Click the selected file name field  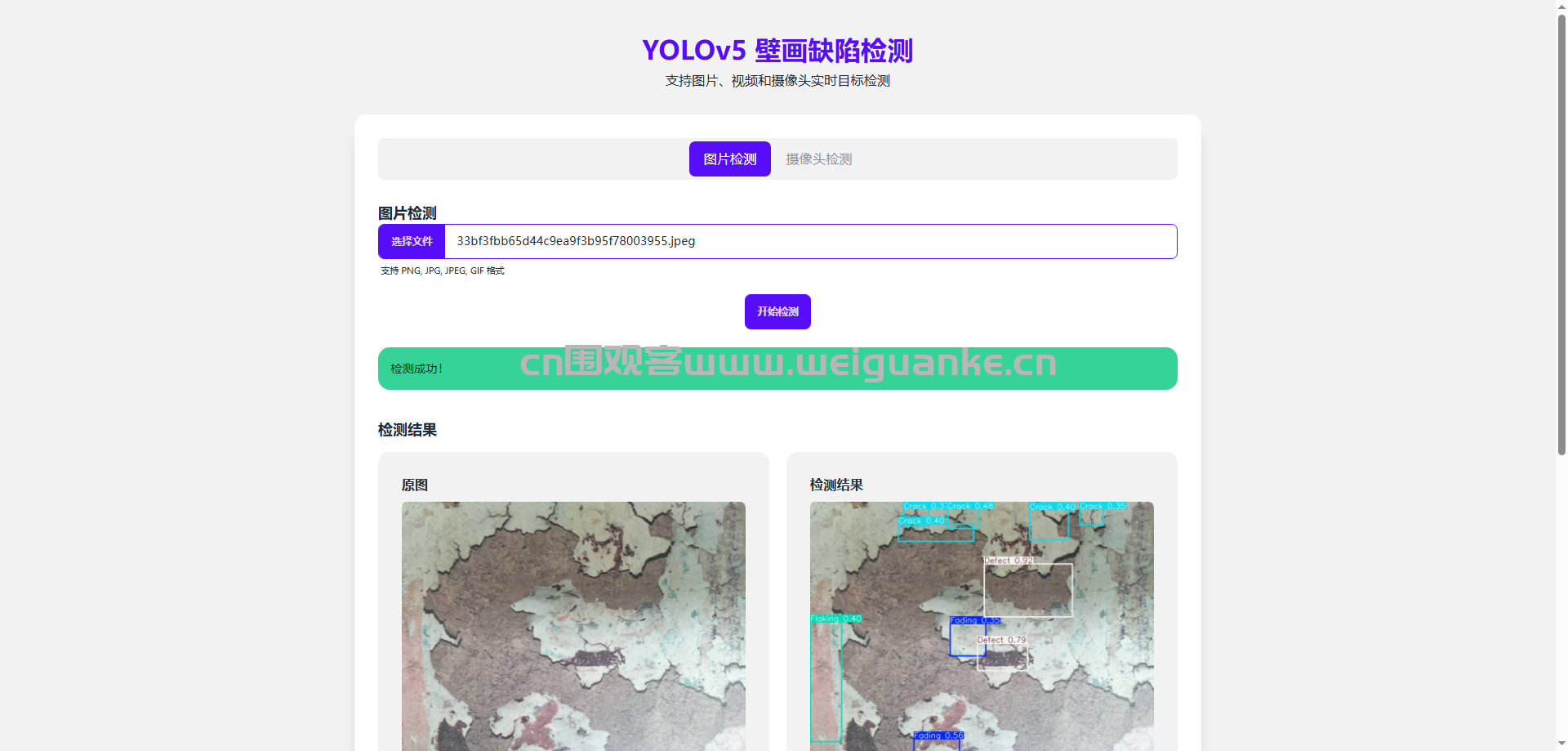click(810, 242)
